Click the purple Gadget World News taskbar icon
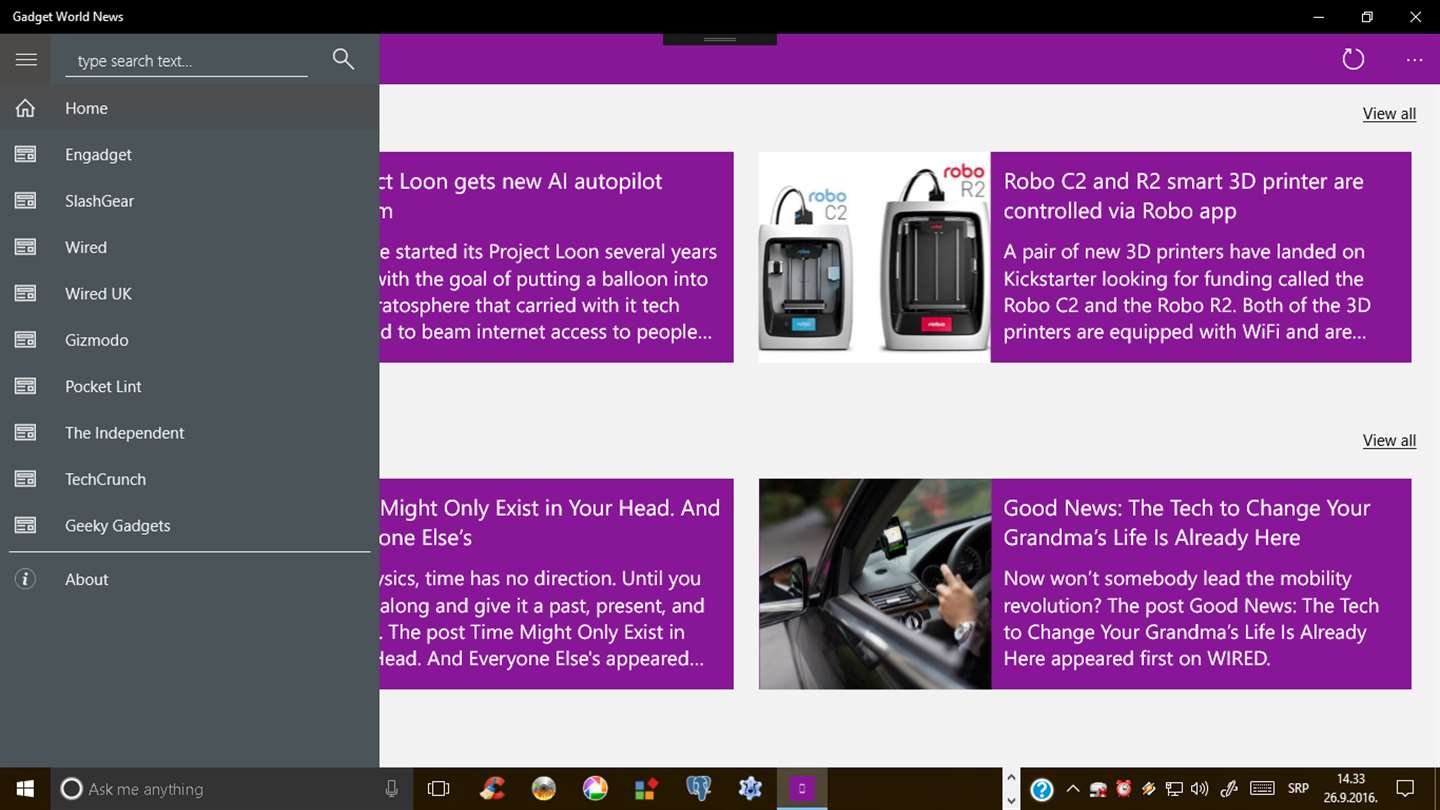Screen dimensions: 1440x810 pos(802,789)
